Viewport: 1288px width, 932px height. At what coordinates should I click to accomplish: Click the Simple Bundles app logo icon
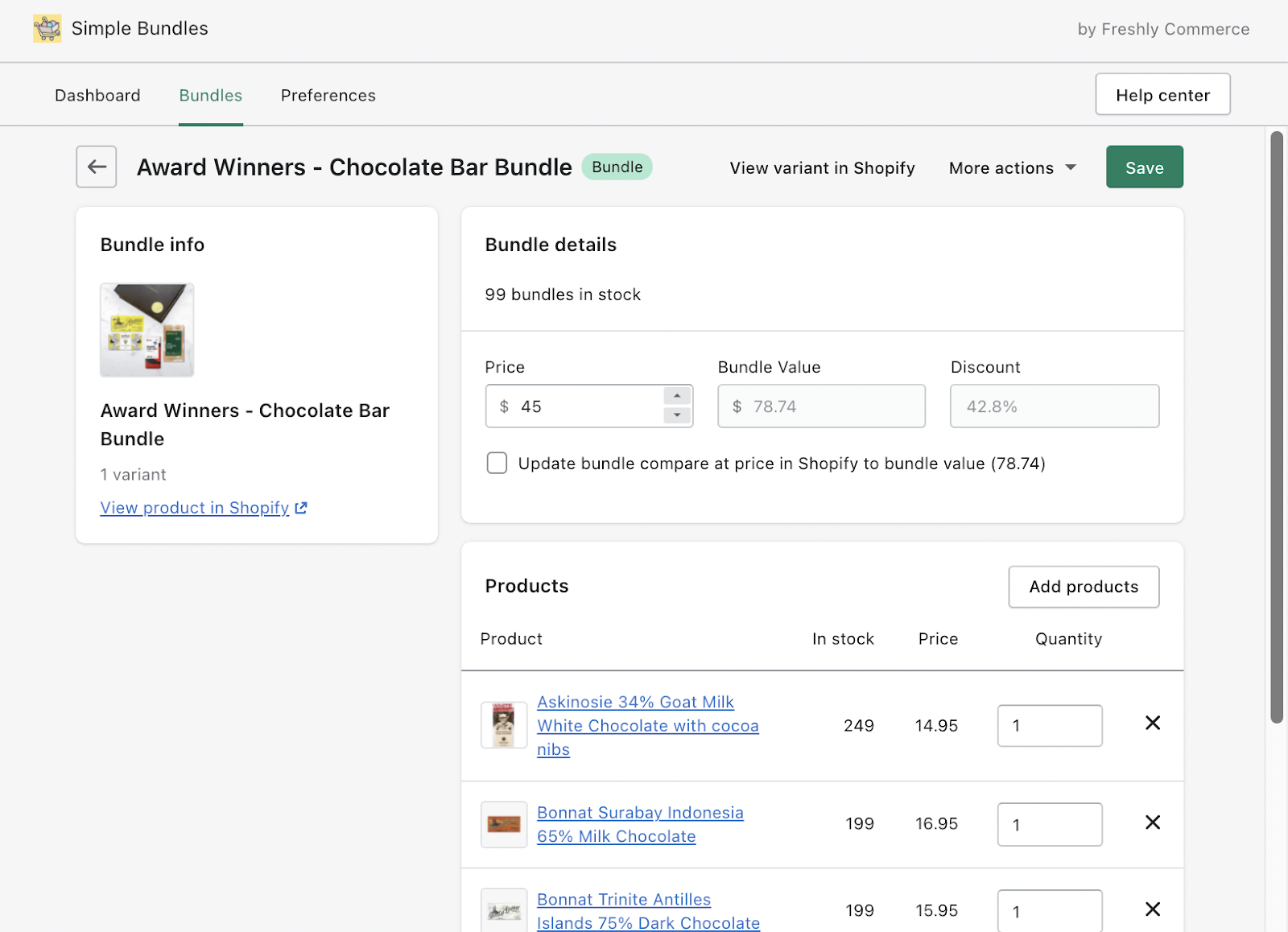(47, 29)
